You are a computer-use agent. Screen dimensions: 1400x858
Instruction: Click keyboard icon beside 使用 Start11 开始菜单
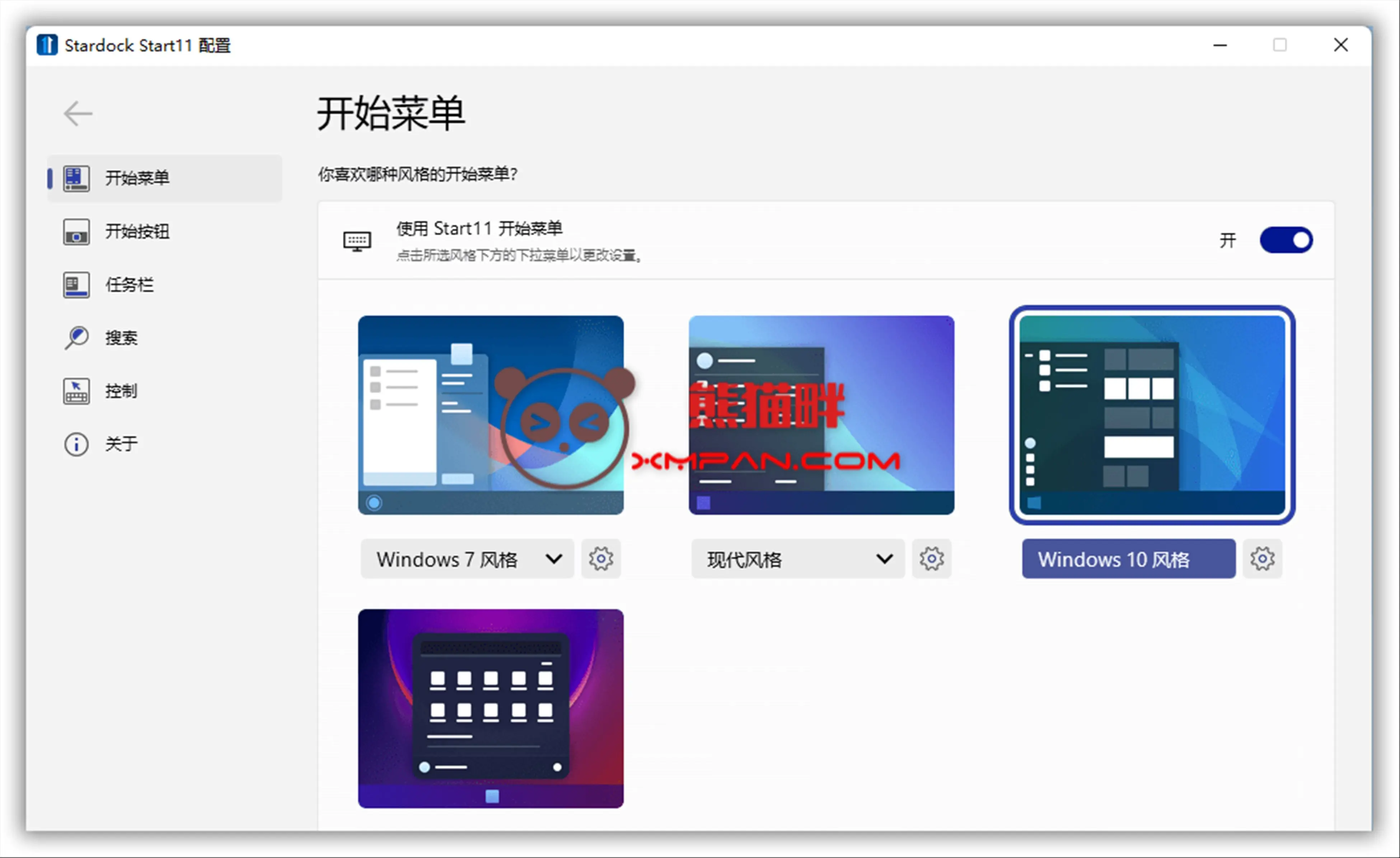coord(357,241)
